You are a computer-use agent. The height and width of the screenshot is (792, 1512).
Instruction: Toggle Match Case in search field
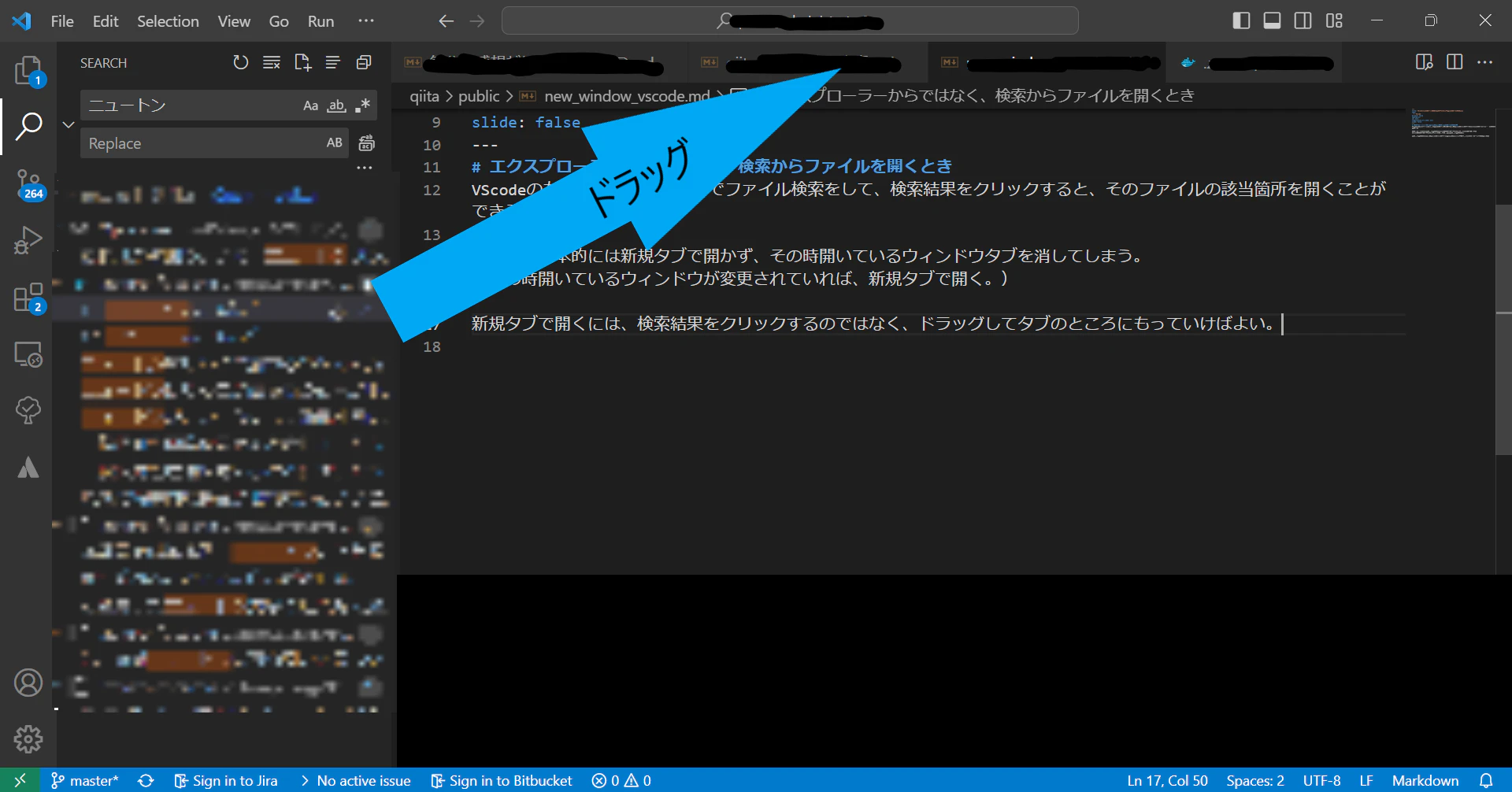311,105
